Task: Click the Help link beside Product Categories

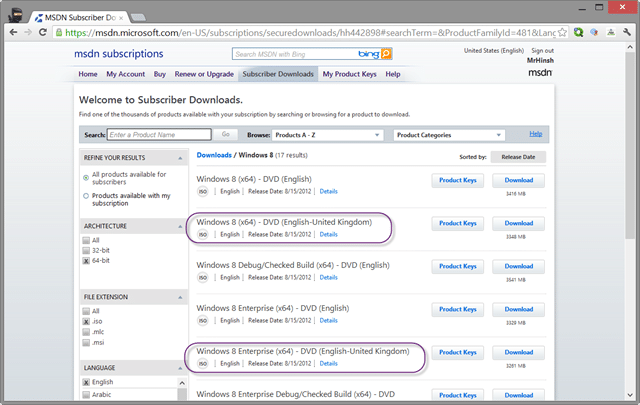Action: (536, 134)
